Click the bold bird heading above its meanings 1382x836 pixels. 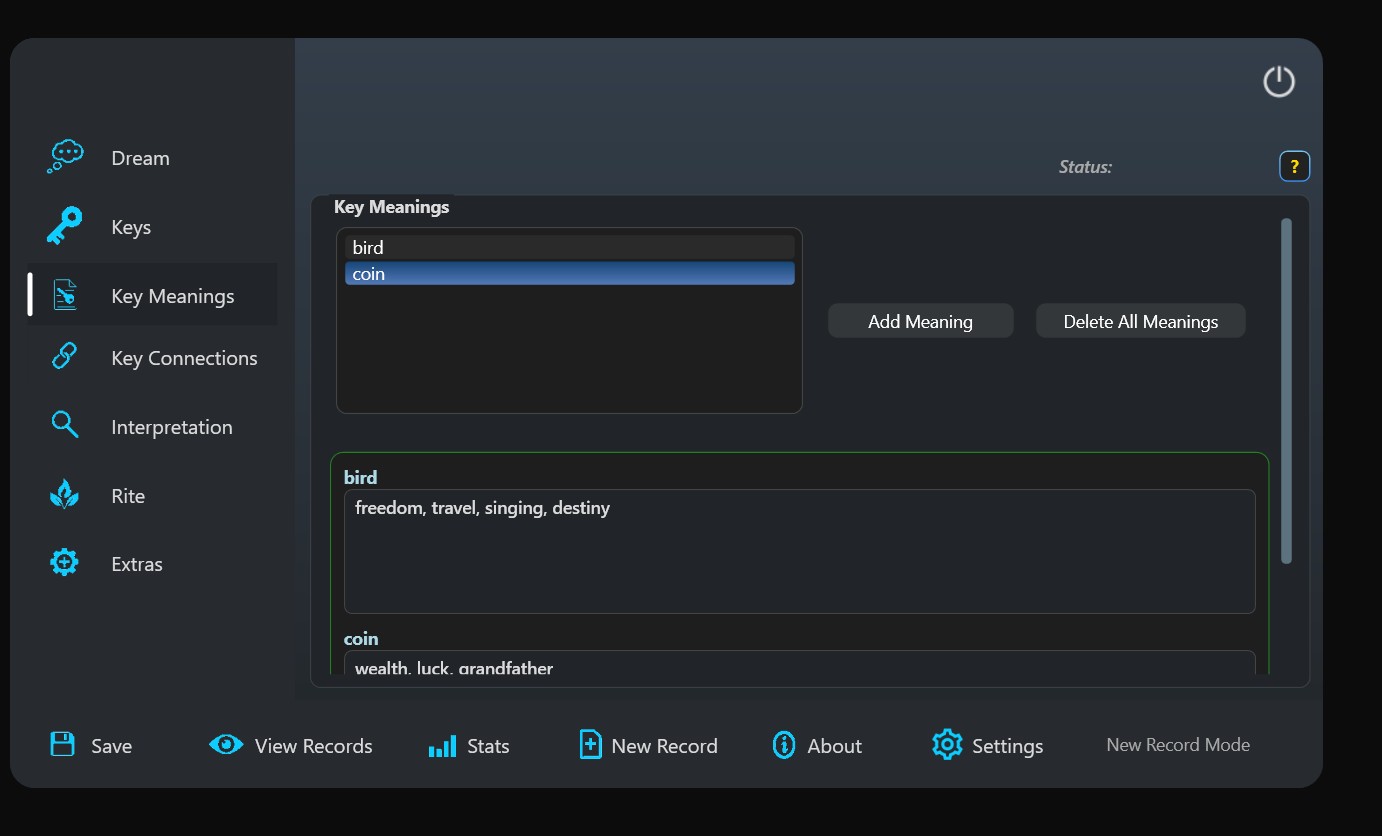[x=360, y=477]
